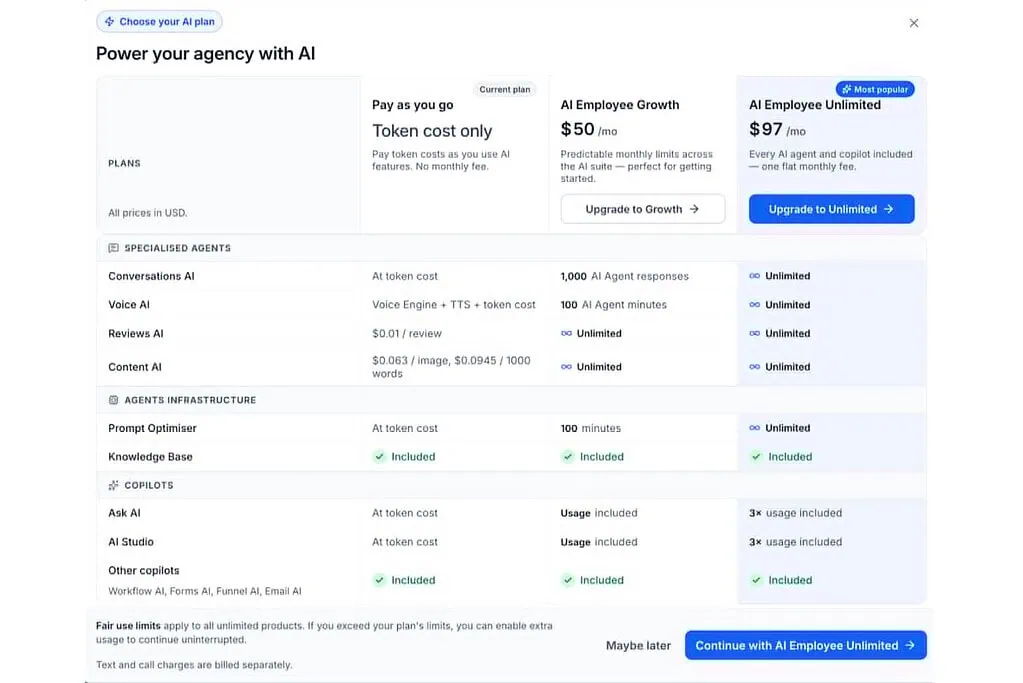Click the Reviews AI row label
The image size is (1023, 683).
pyautogui.click(x=136, y=333)
